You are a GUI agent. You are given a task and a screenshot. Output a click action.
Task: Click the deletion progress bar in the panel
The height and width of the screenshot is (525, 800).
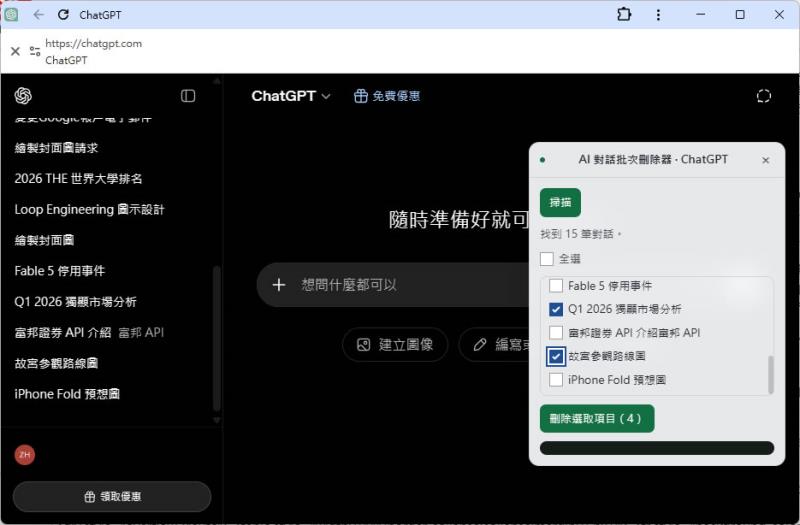[657, 448]
